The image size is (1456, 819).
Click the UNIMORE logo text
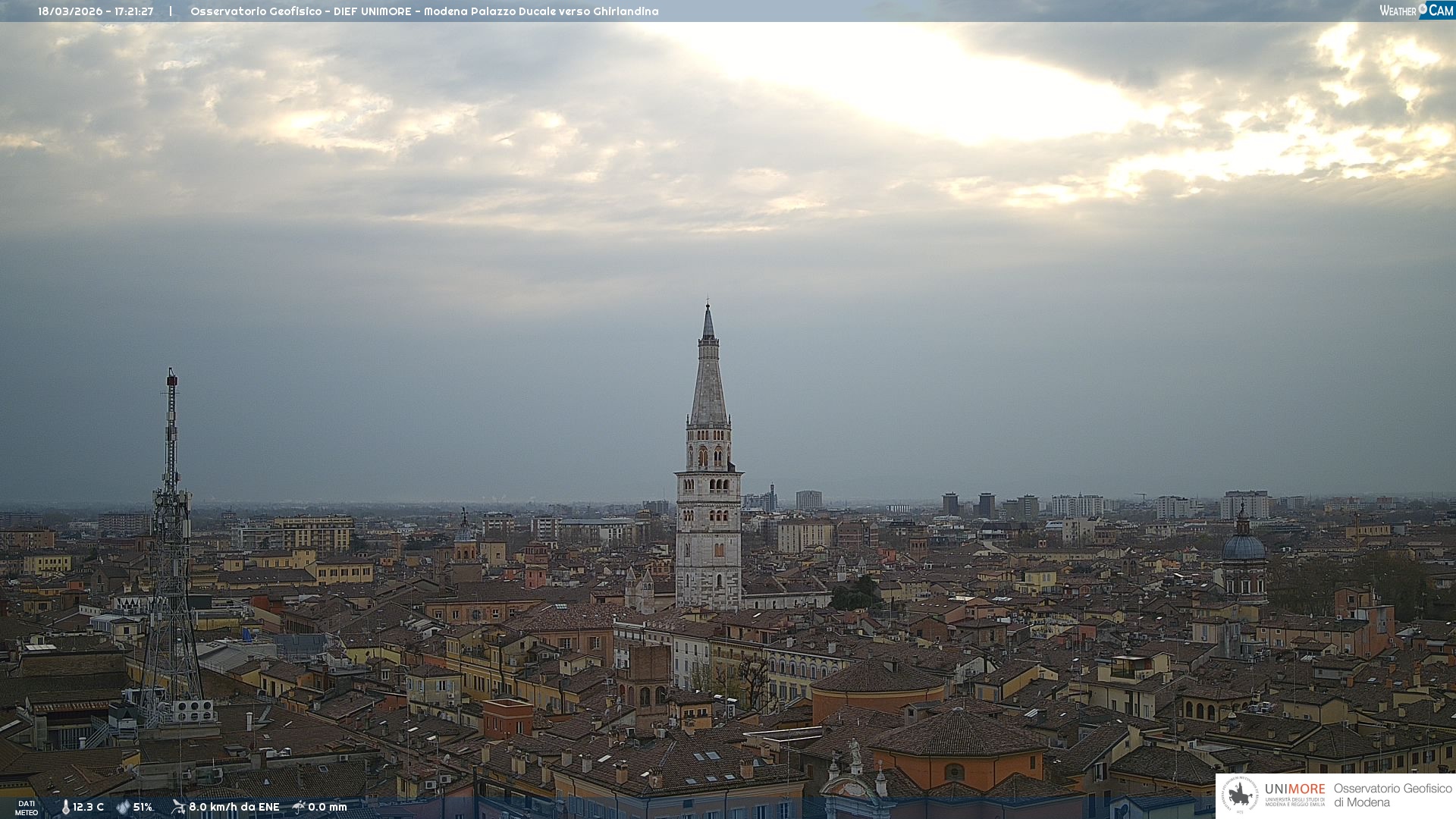tap(1294, 789)
